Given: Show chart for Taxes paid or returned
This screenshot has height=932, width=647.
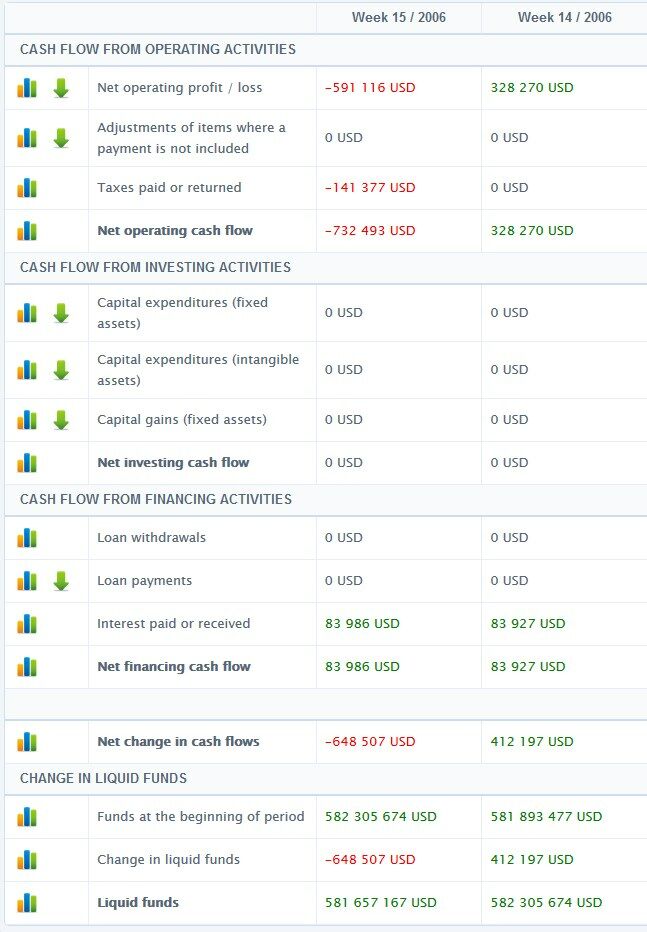Looking at the screenshot, I should [27, 188].
